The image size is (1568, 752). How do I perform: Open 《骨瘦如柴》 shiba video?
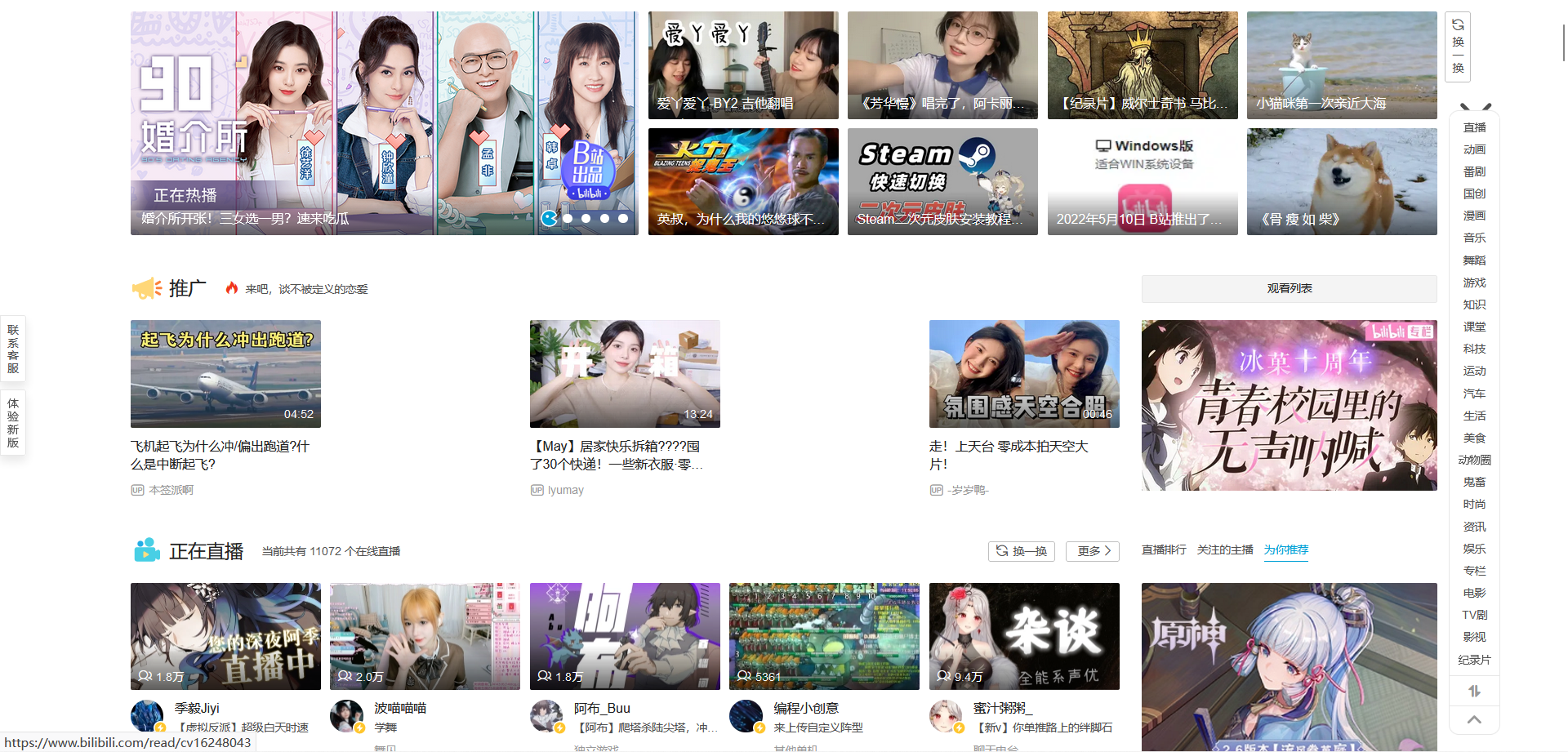tap(1342, 181)
